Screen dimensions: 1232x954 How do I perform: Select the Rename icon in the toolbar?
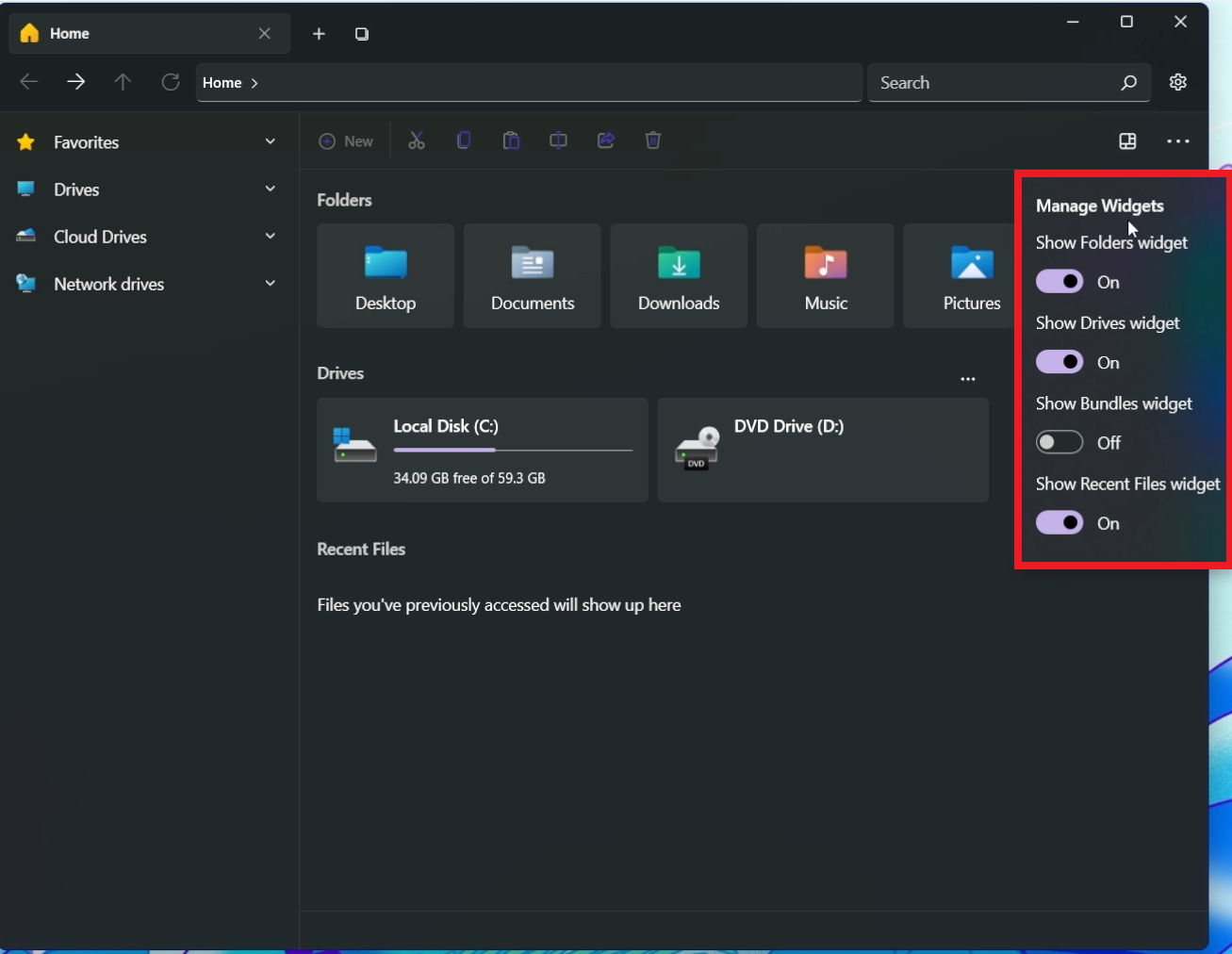[558, 140]
